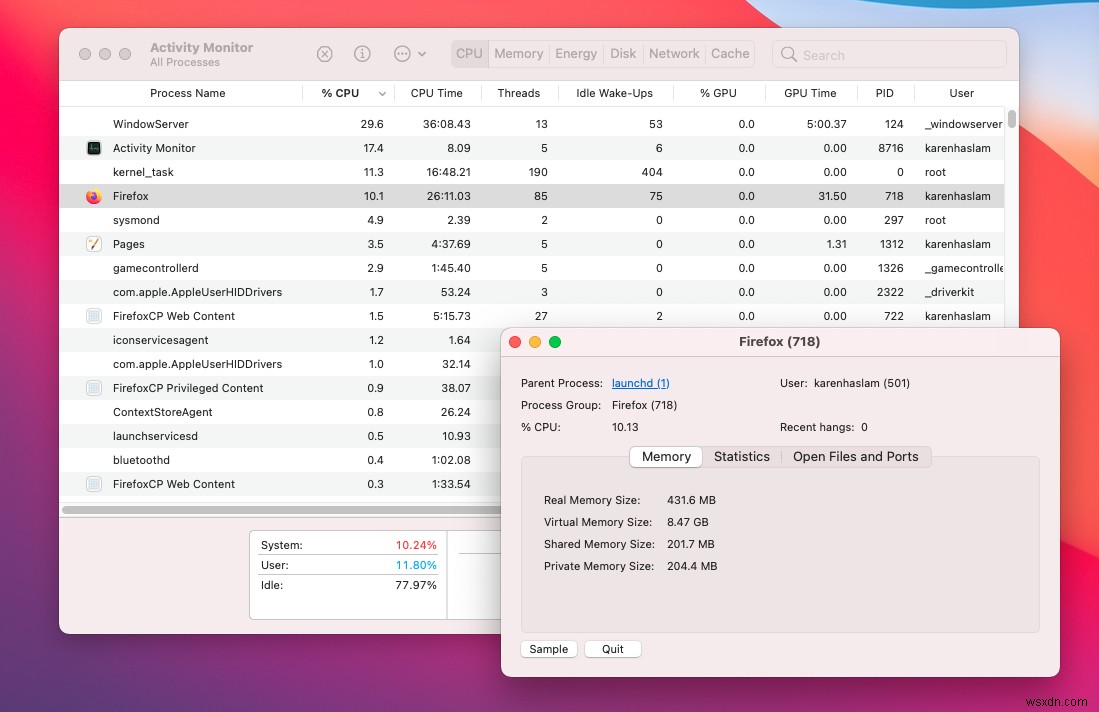The width and height of the screenshot is (1099, 712).
Task: Click the inspect process info icon
Action: pos(363,54)
